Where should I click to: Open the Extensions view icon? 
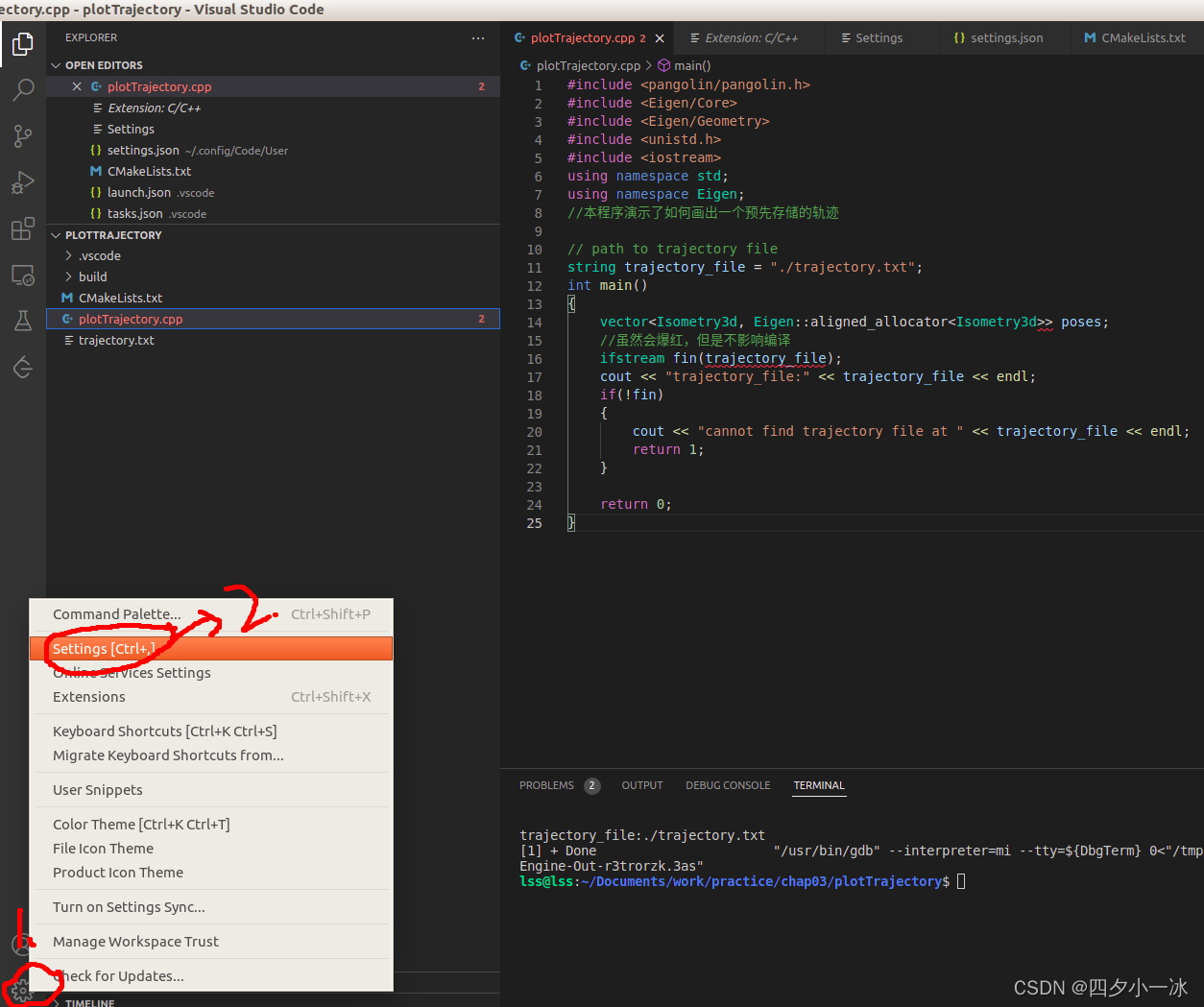point(22,228)
